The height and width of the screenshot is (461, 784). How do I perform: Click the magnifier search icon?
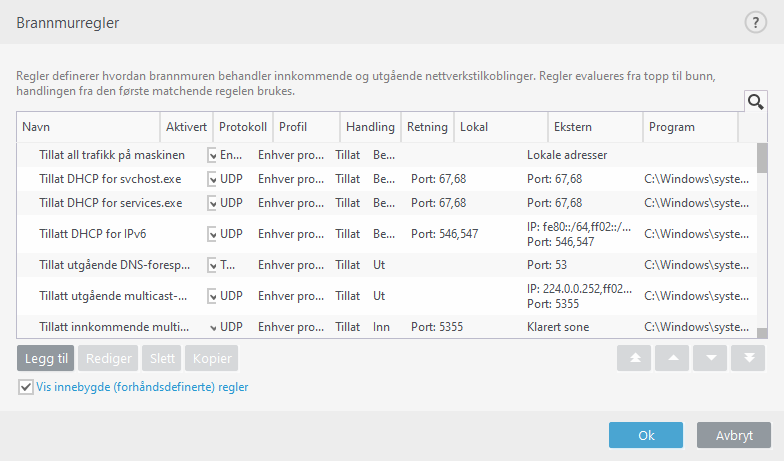(x=756, y=102)
